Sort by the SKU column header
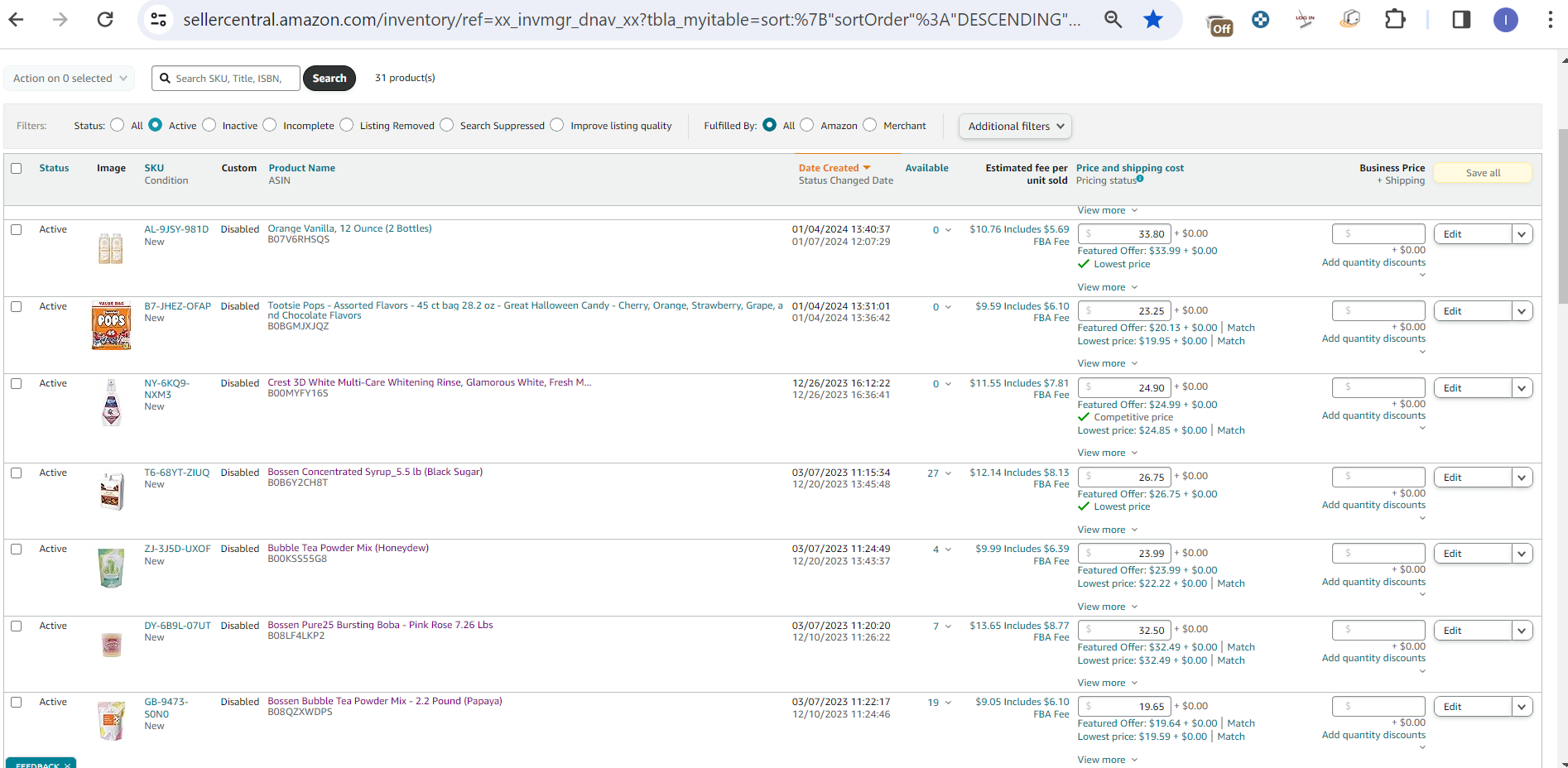Image resolution: width=1568 pixels, height=768 pixels. (154, 168)
